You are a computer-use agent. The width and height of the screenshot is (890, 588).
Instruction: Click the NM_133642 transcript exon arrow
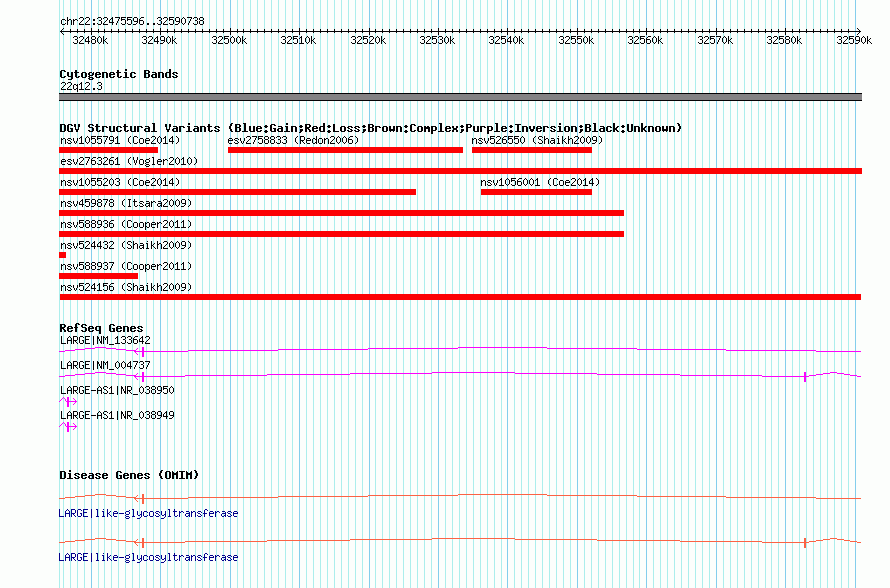pyautogui.click(x=140, y=352)
